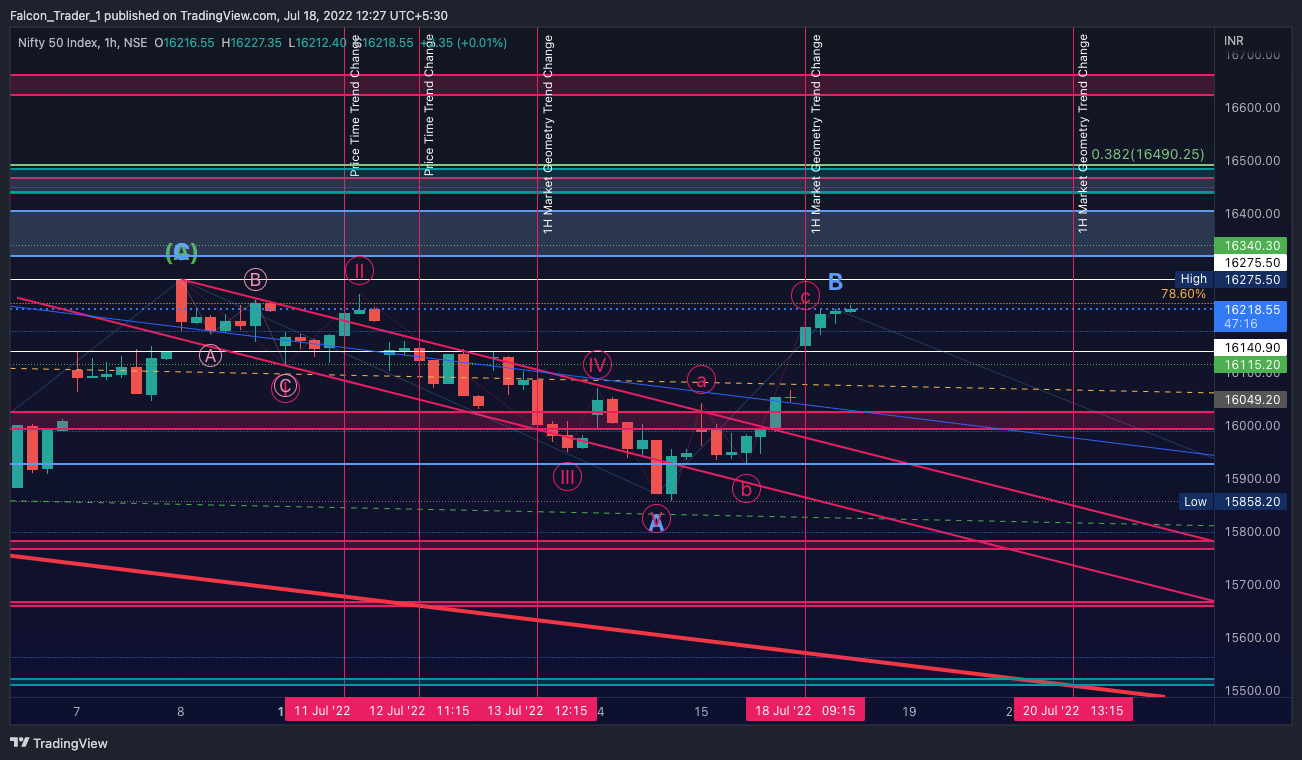Click the current price label 16218.55
Viewport: 1302px width, 760px height.
pyautogui.click(x=1250, y=317)
